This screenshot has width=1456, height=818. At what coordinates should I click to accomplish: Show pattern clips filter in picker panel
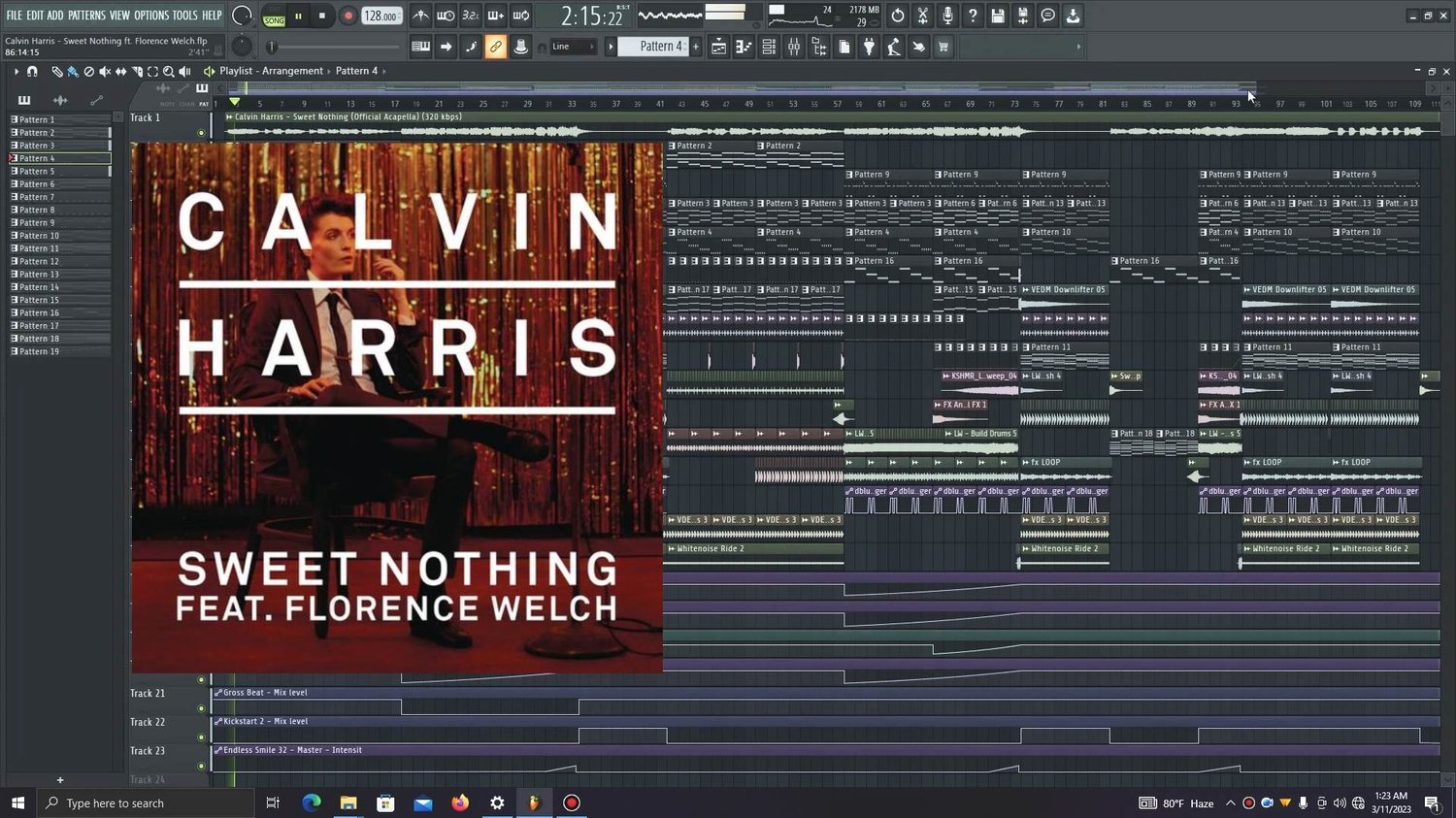(x=24, y=100)
